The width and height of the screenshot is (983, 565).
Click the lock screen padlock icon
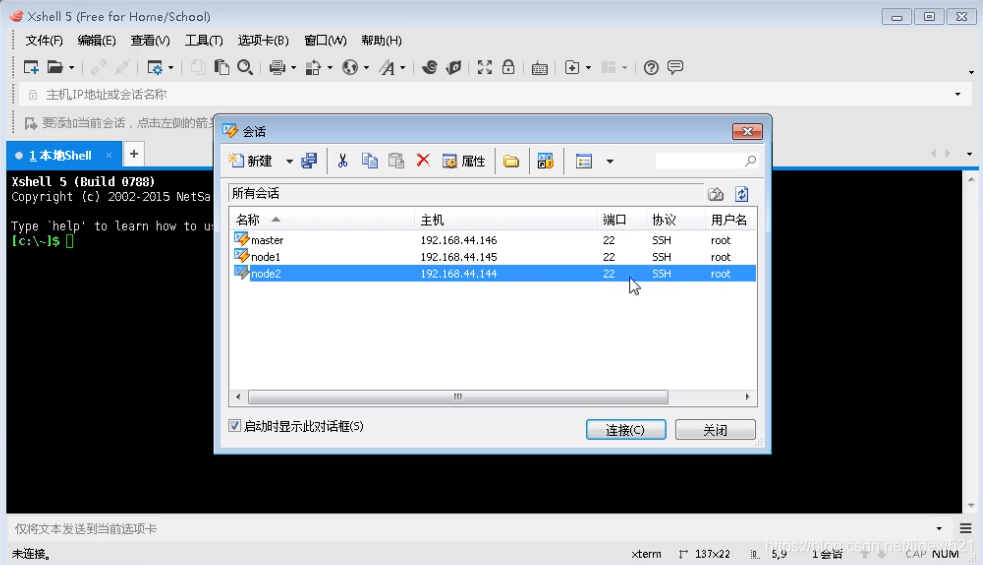pyautogui.click(x=508, y=67)
